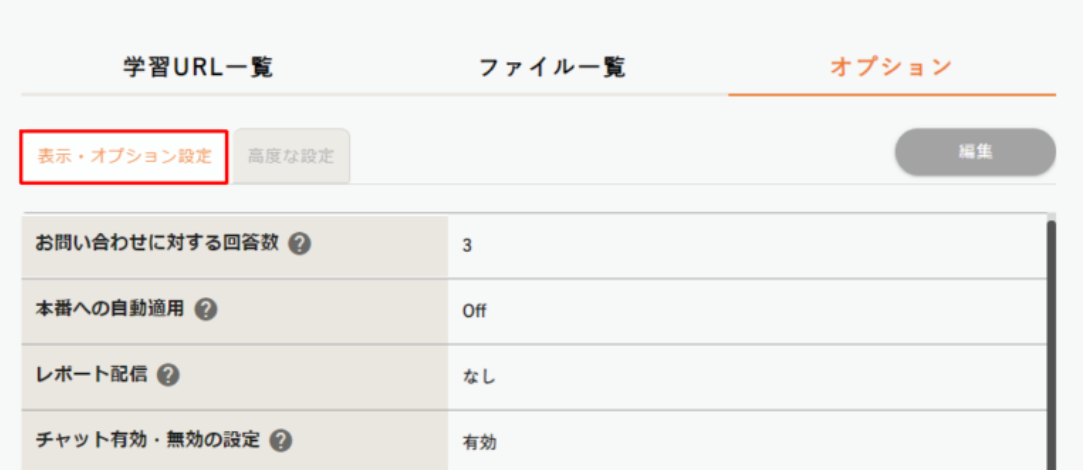Select the オプション tab

(891, 67)
